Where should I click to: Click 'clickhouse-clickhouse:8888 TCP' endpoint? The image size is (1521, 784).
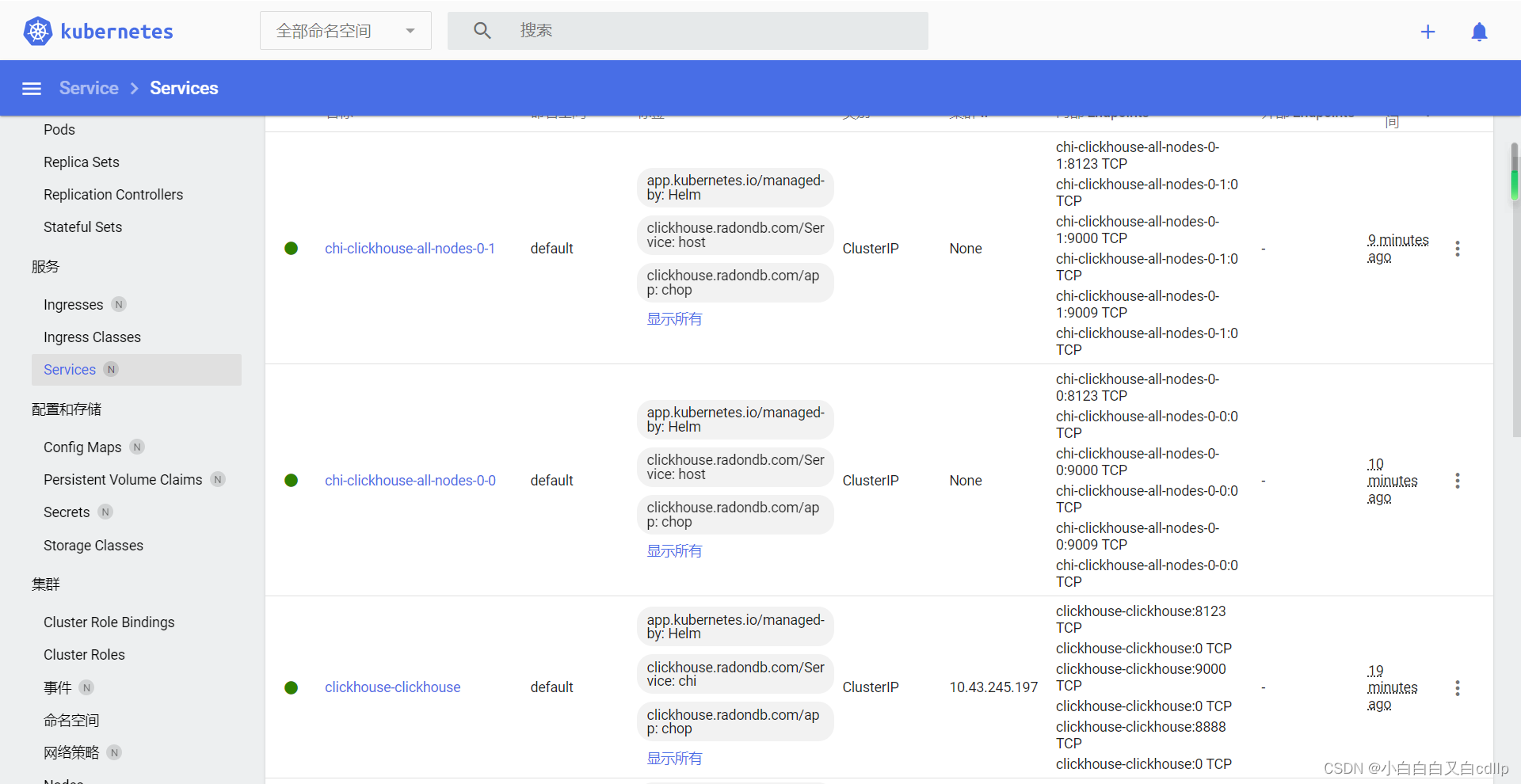[1141, 735]
